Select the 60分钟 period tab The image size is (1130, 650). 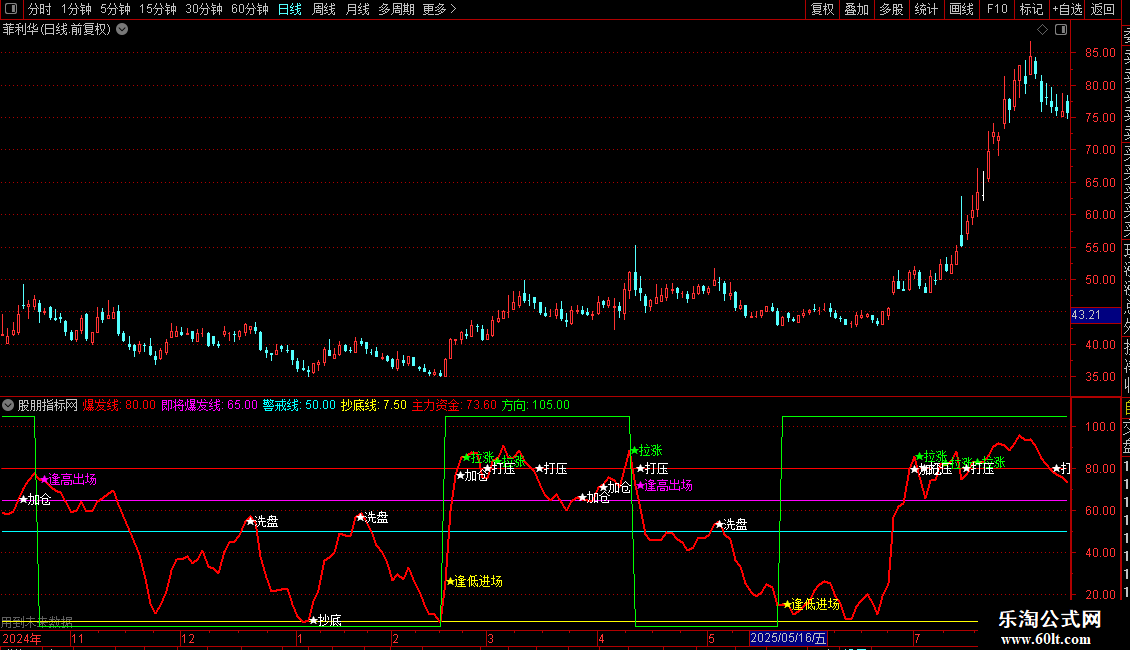click(x=249, y=9)
